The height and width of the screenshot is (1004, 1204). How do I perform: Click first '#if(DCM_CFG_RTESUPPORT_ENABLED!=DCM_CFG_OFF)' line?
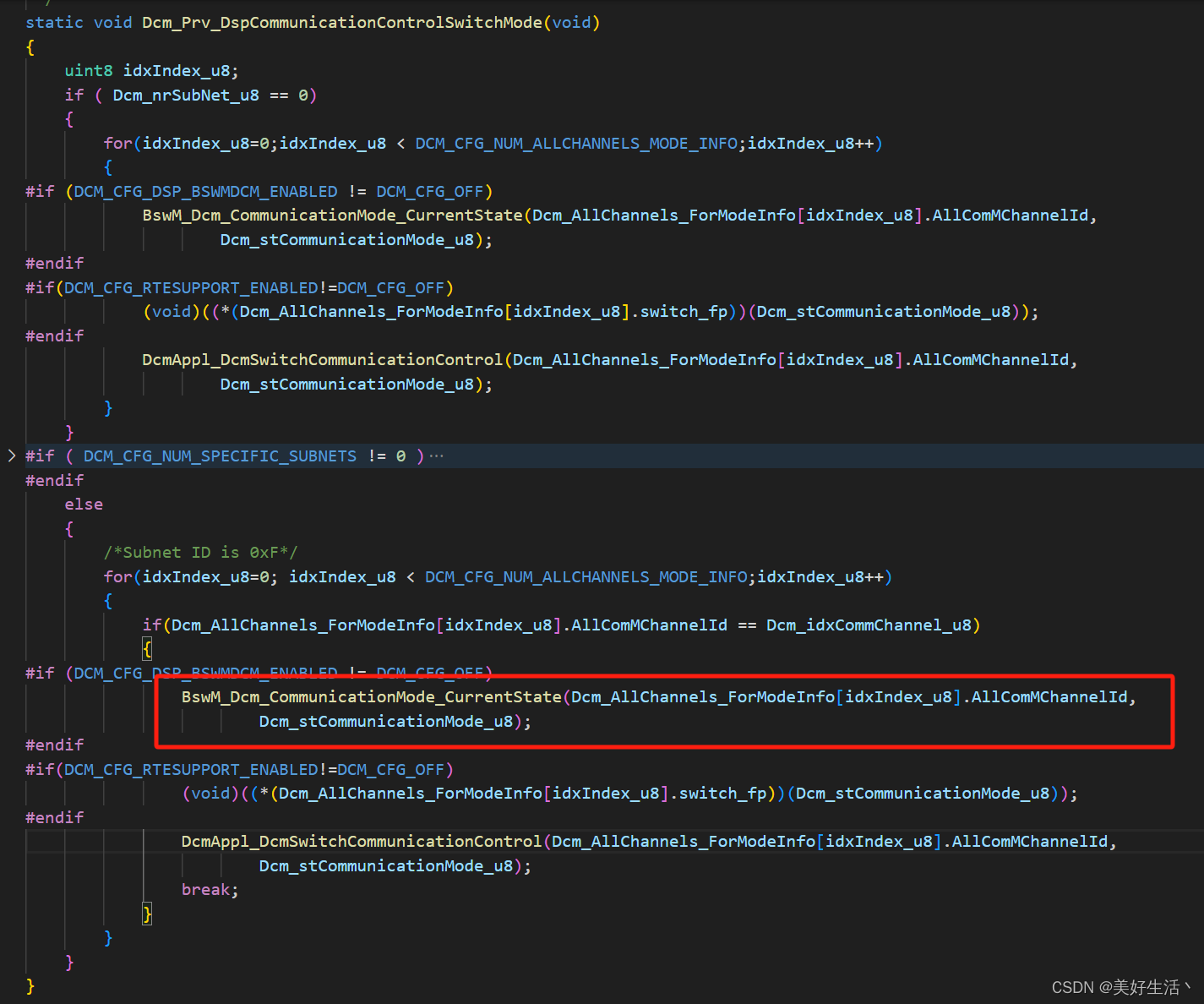point(239,288)
